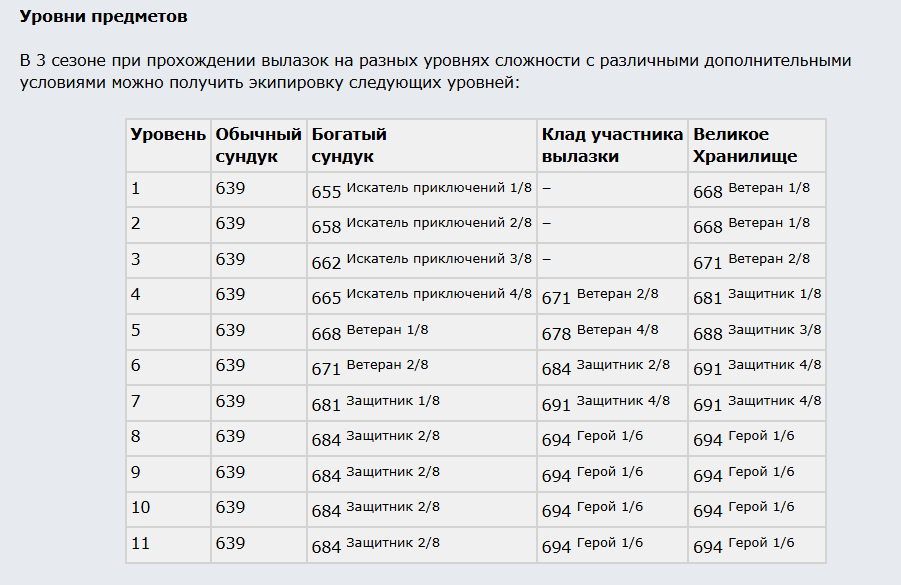
Task: Click the intro paragraph about season 3
Action: pos(435,71)
